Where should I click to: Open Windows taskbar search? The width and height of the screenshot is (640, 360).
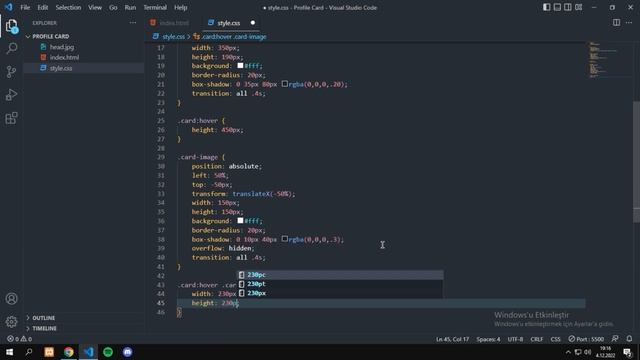click(x=29, y=352)
